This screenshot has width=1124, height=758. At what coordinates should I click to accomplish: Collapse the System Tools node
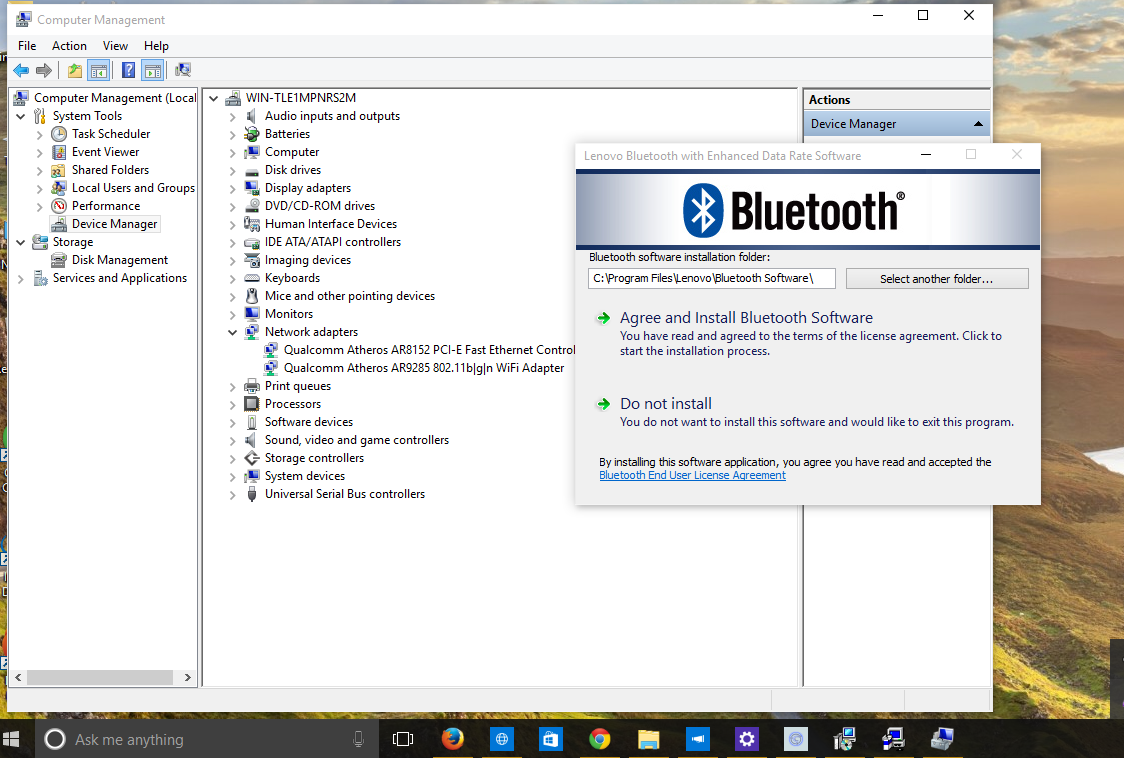[x=21, y=116]
